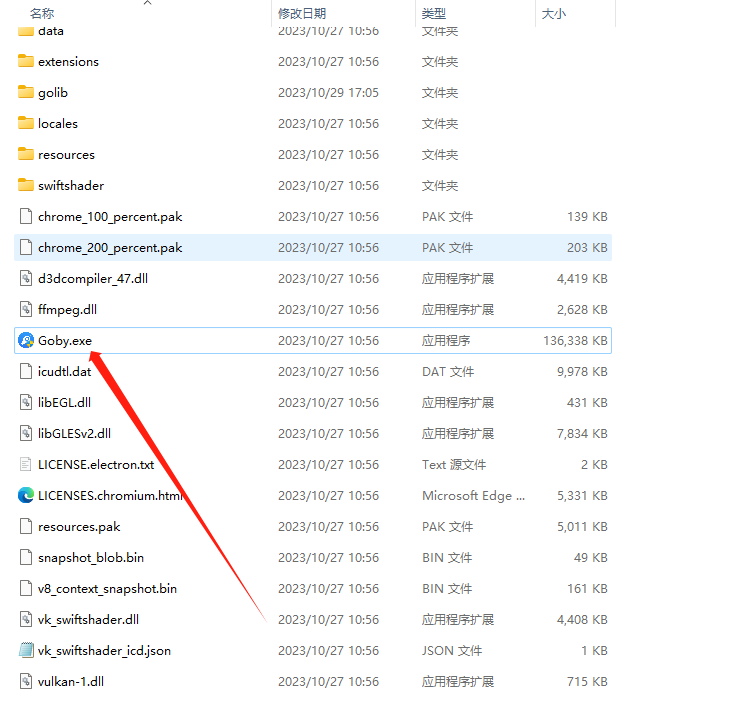Click the d3dcompiler_47.dll file icon
The height and width of the screenshot is (702, 735).
point(26,278)
